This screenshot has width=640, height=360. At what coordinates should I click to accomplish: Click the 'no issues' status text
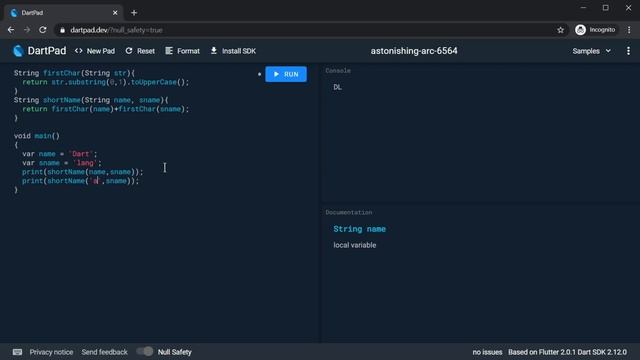click(487, 352)
